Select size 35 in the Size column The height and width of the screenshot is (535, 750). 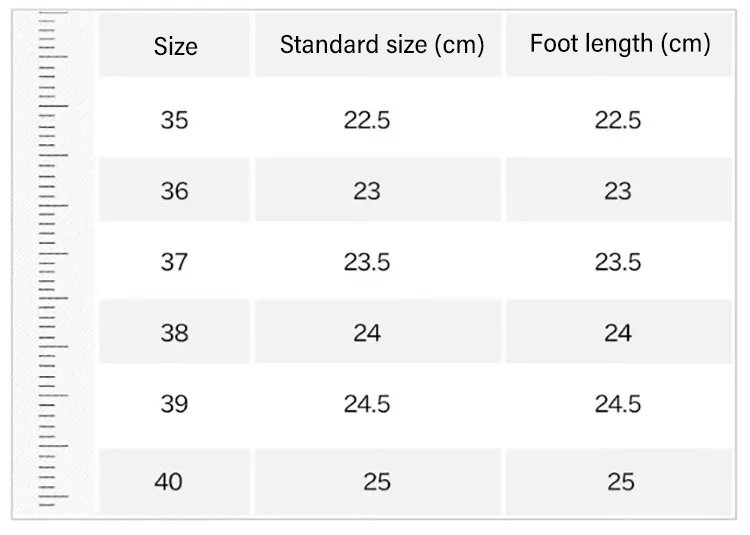[x=174, y=120]
